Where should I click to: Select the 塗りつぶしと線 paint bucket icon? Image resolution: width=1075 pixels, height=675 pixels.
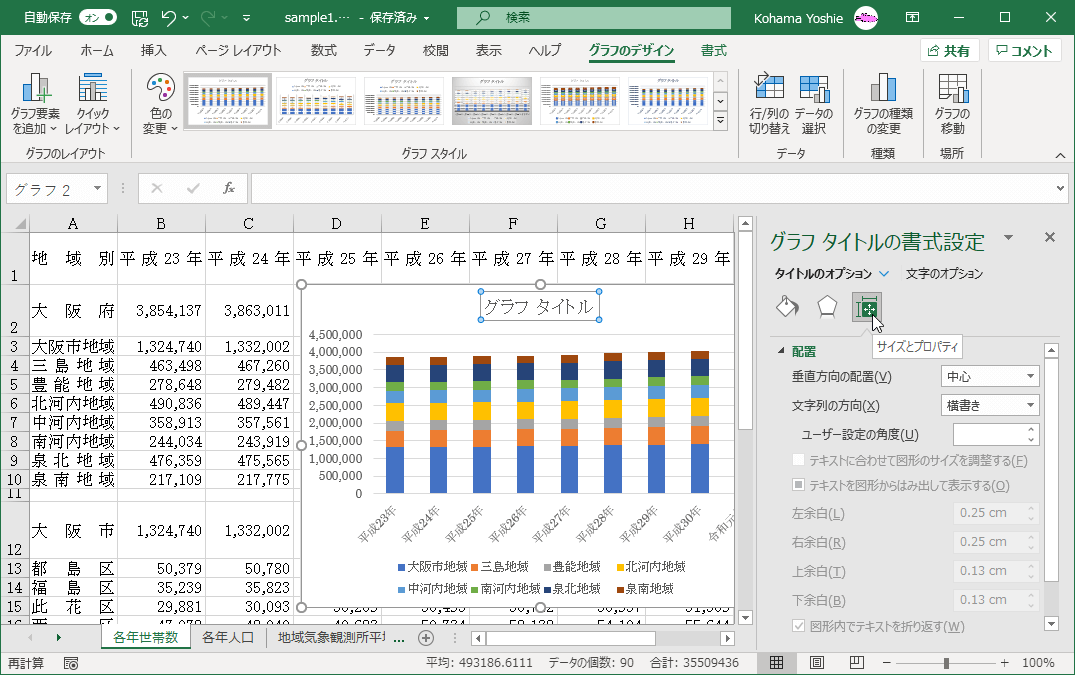click(788, 306)
